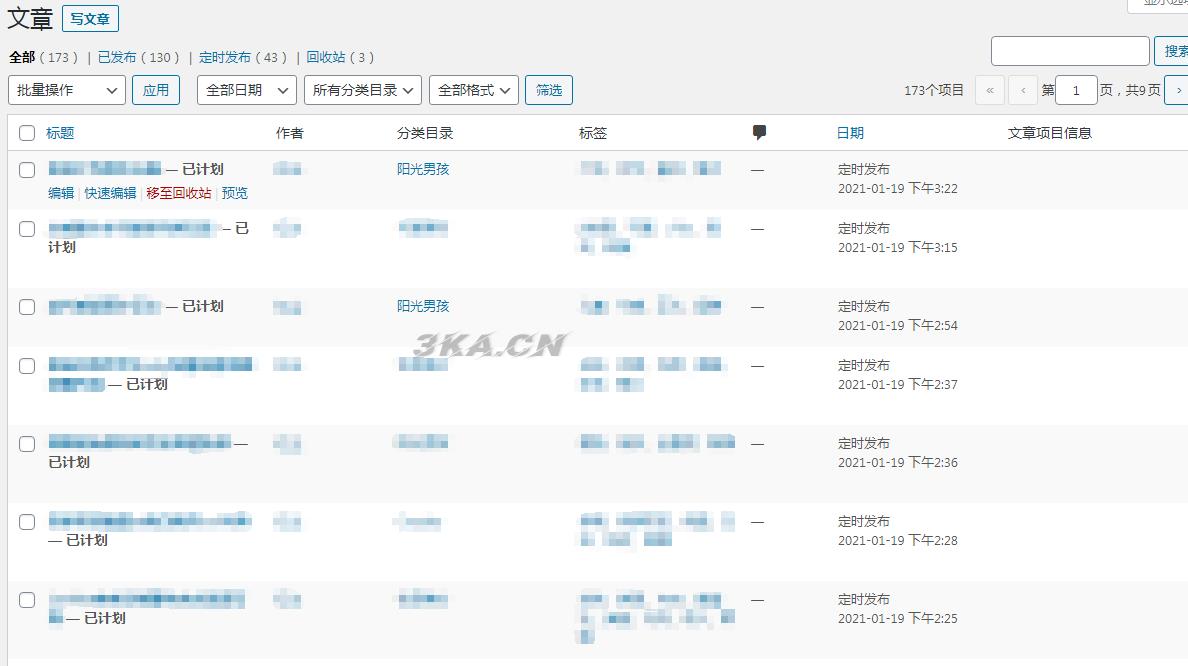Viewport: 1188px width, 666px height.
Task: Open the 批量操作 bulk actions dropdown
Action: click(x=67, y=90)
